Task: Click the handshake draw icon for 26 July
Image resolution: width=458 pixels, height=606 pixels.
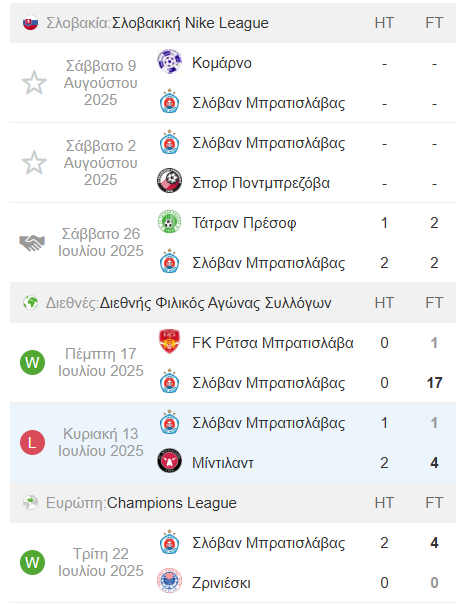Action: (x=32, y=242)
